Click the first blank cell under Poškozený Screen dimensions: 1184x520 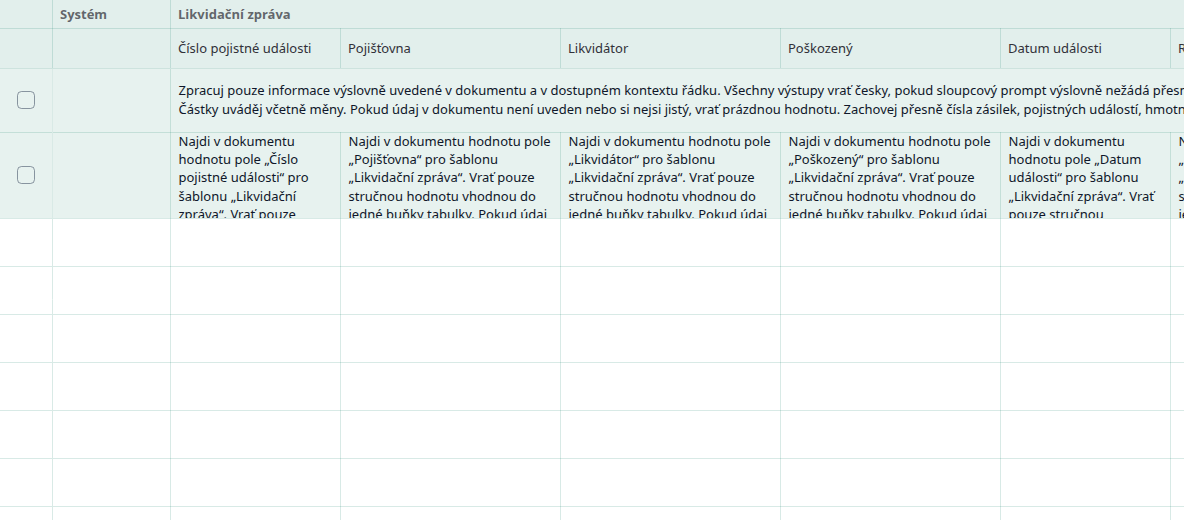890,242
